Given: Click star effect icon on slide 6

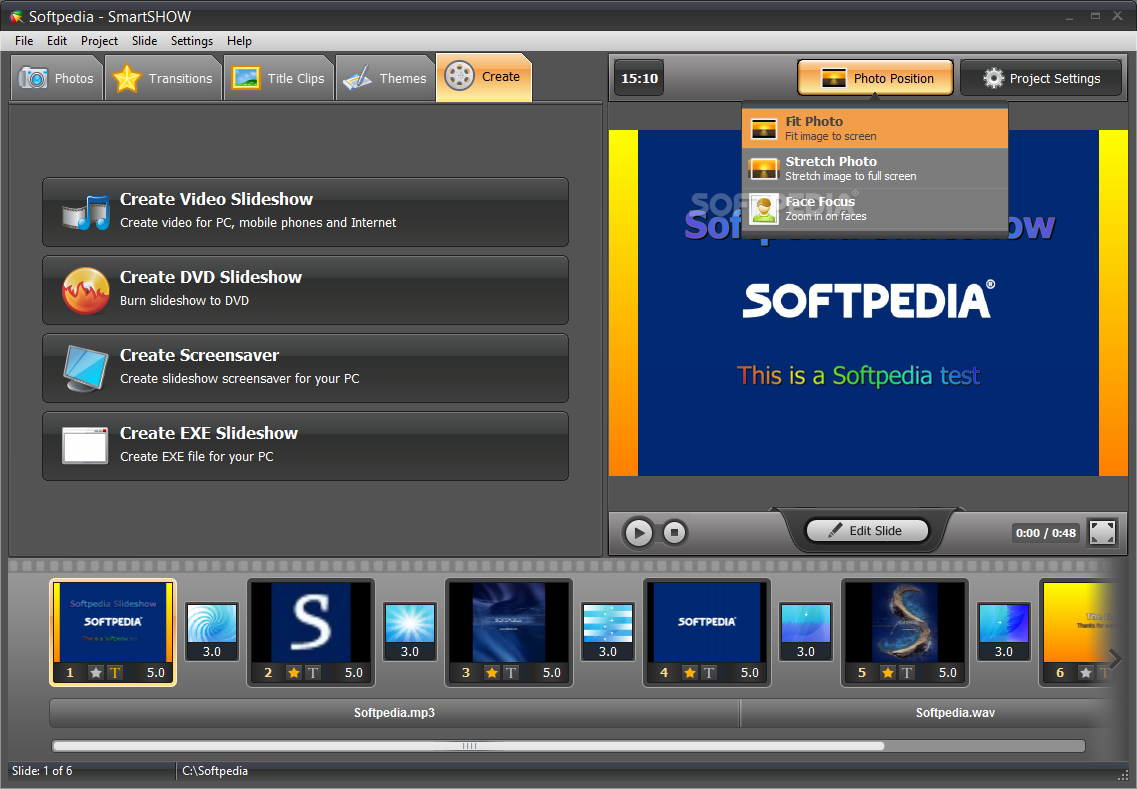Looking at the screenshot, I should pyautogui.click(x=1086, y=673).
